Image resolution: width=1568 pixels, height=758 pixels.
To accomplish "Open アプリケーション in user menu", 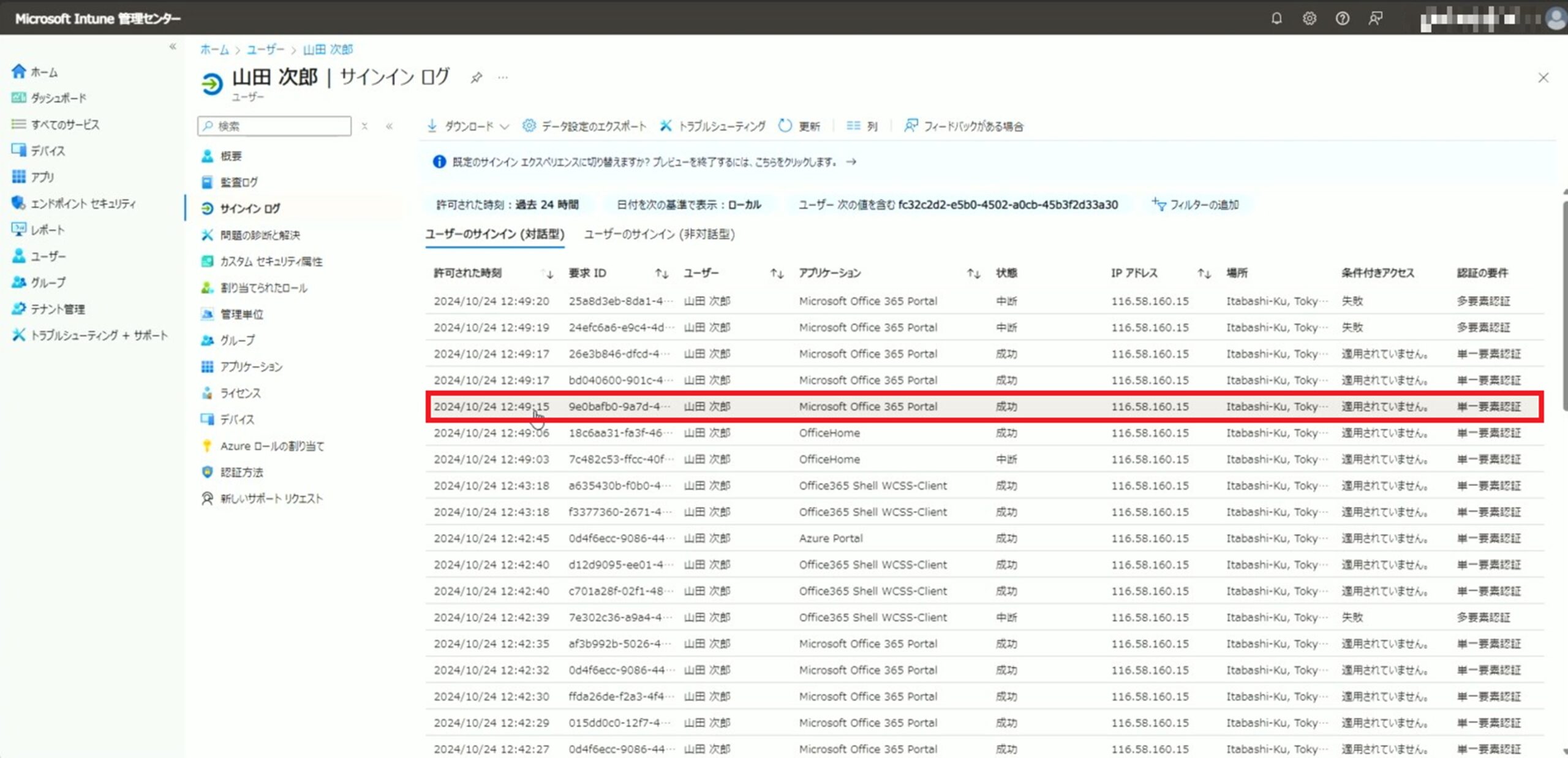I will 241,367.
